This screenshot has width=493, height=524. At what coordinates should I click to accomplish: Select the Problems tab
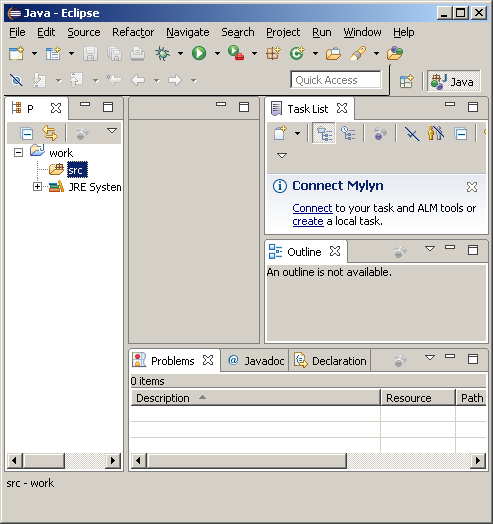click(173, 361)
